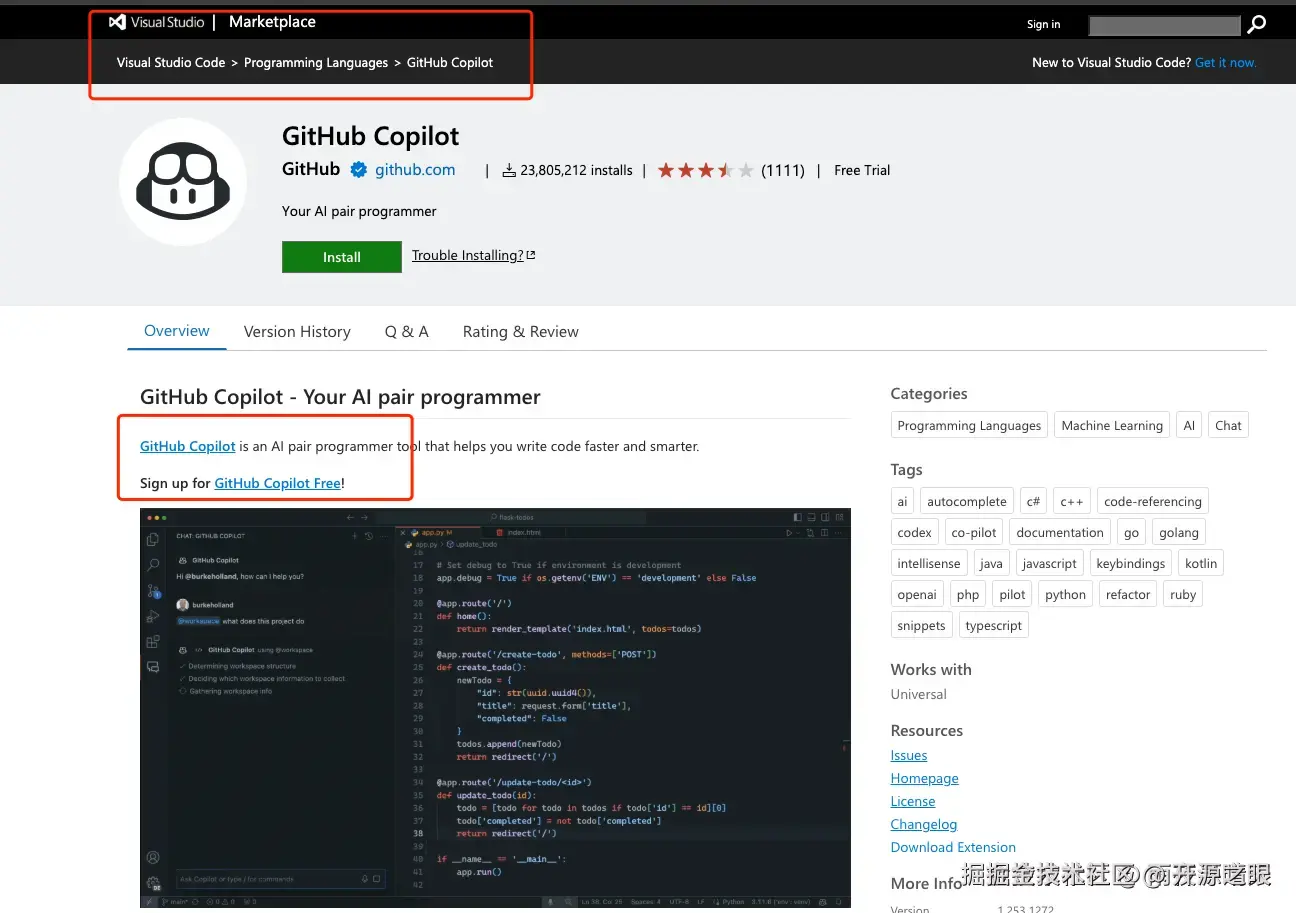Open the License resource link
The image size is (1296, 913).
913,801
